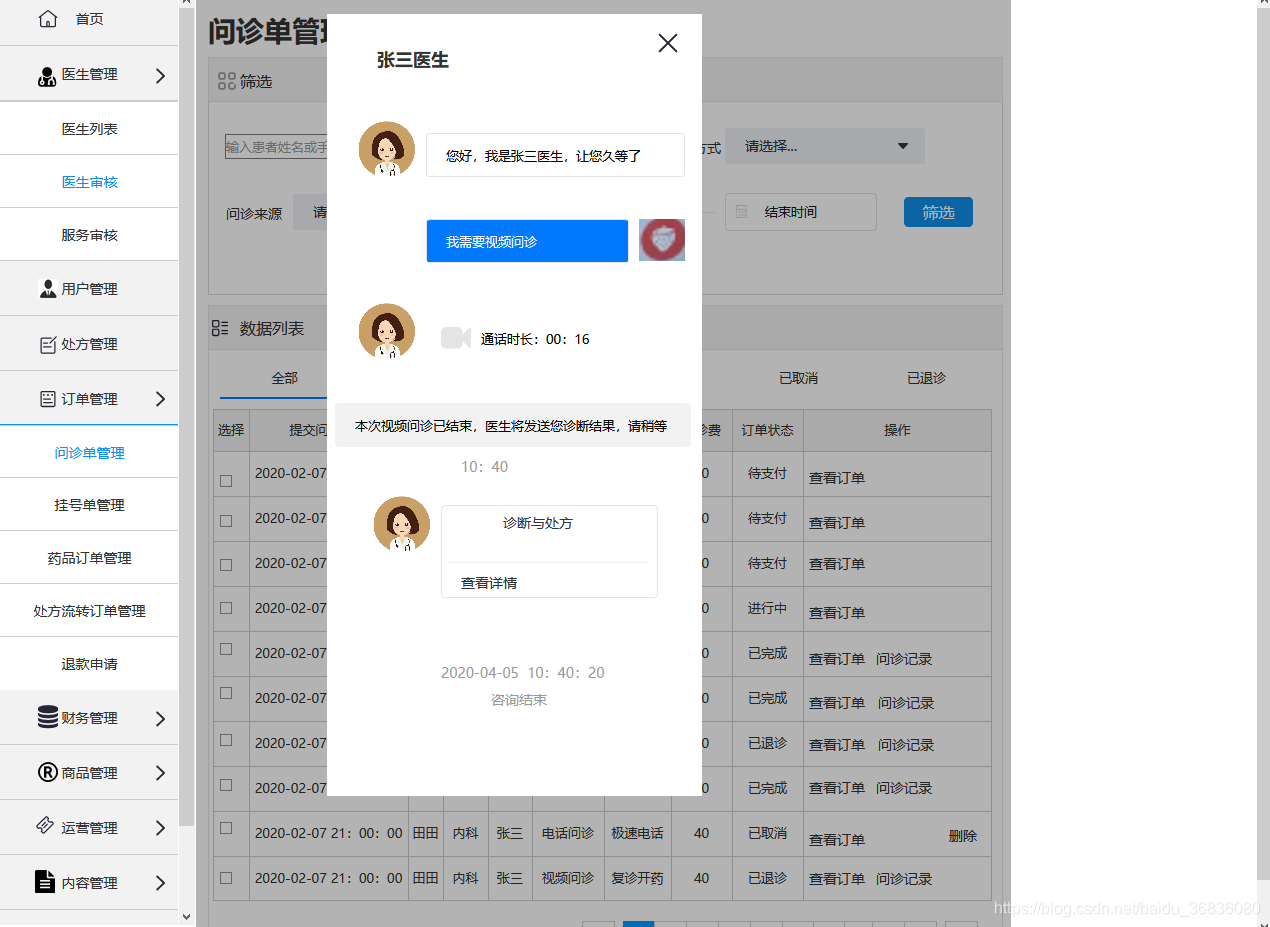Expand the 订单管理 submenu chevron

(x=160, y=397)
